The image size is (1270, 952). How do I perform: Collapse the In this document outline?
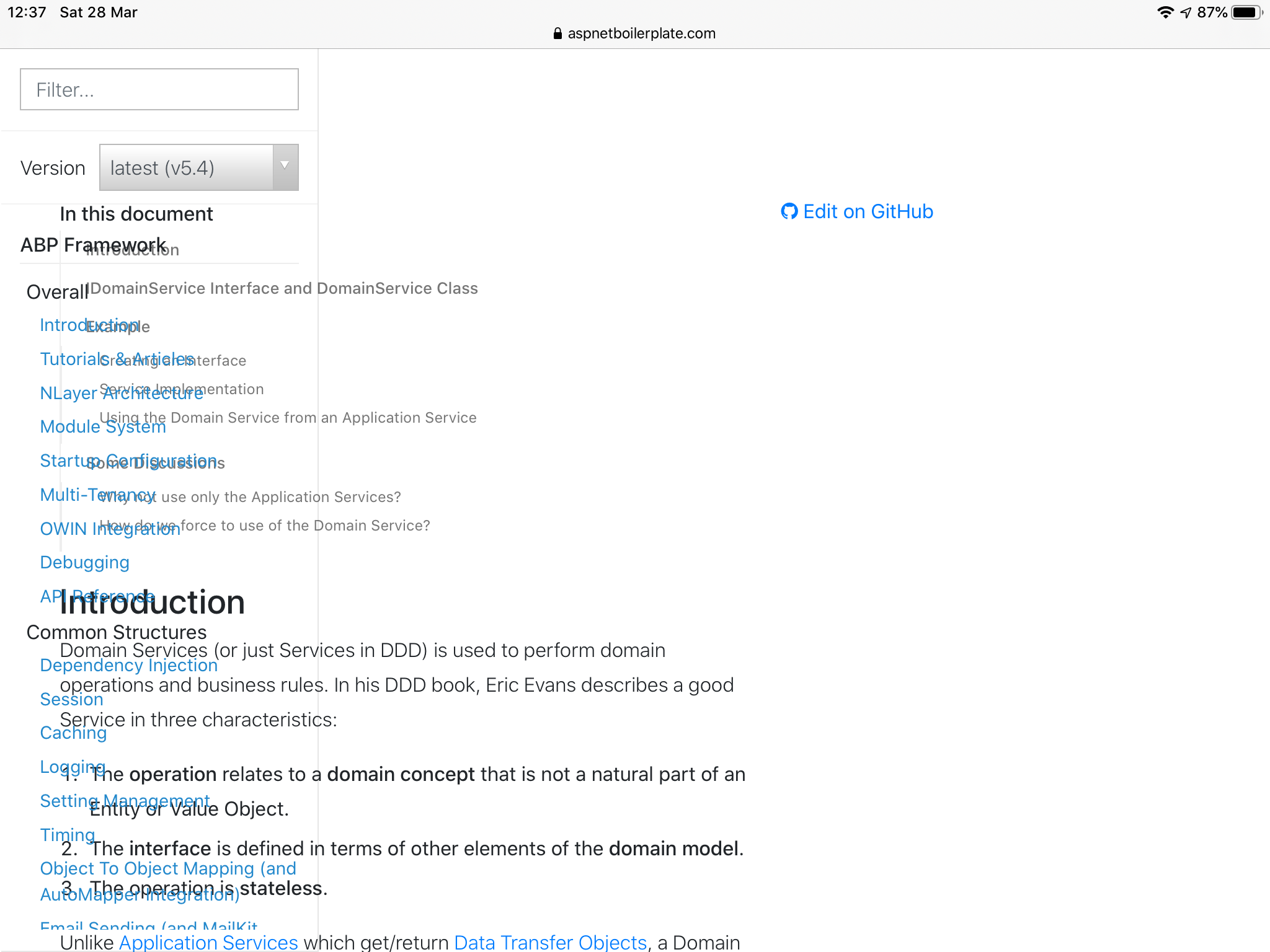tap(136, 213)
